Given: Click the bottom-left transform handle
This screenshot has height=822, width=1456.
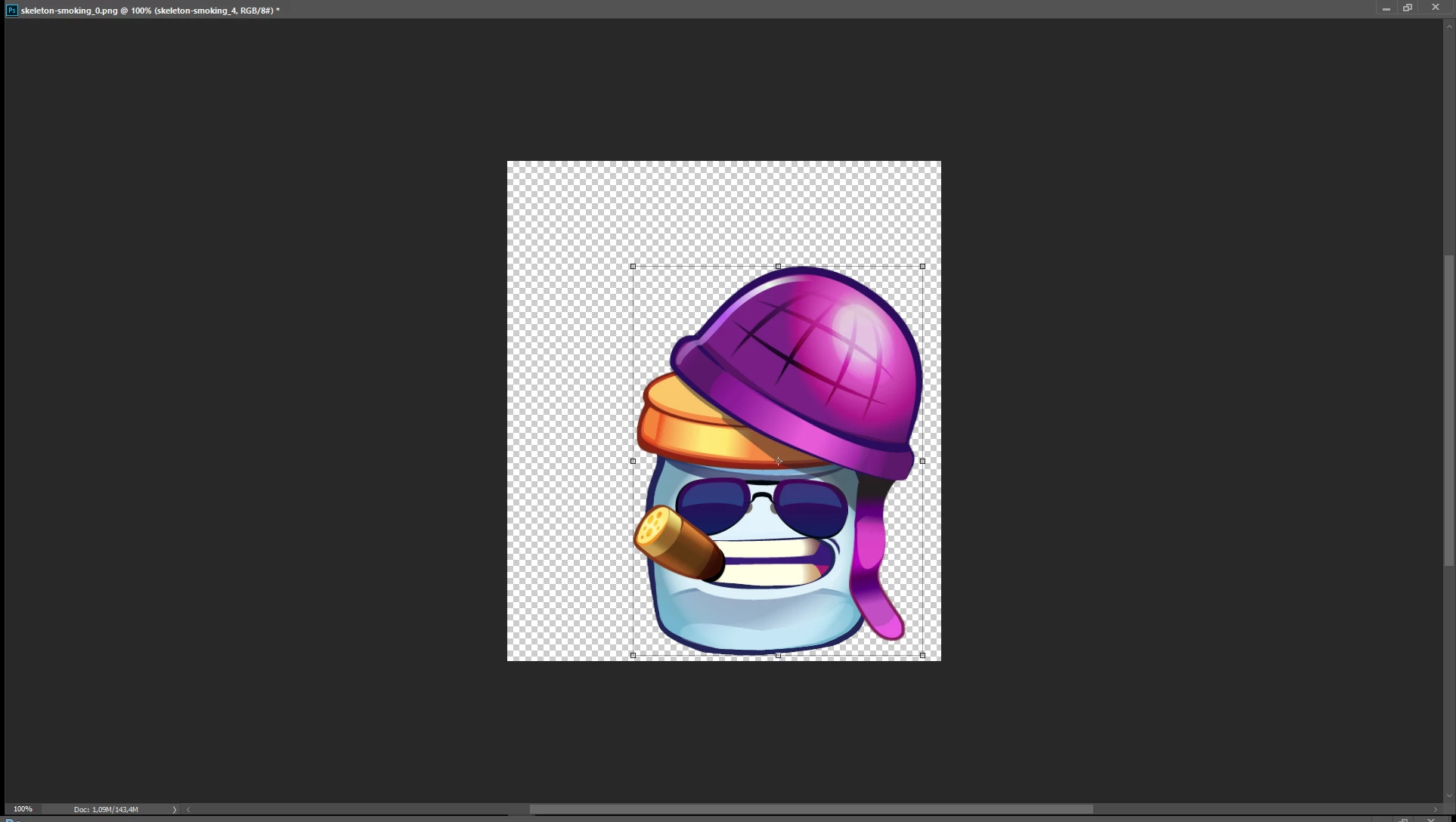Looking at the screenshot, I should [x=634, y=656].
